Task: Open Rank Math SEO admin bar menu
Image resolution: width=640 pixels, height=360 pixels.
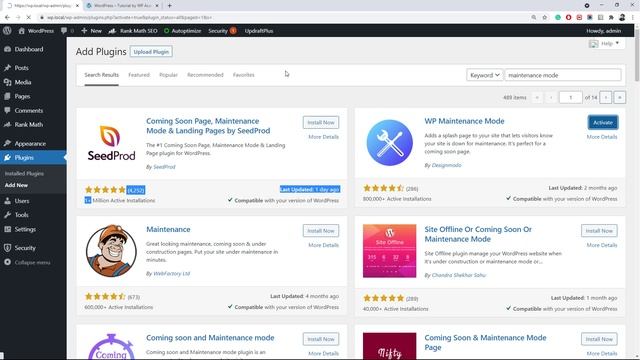Action: click(x=133, y=31)
